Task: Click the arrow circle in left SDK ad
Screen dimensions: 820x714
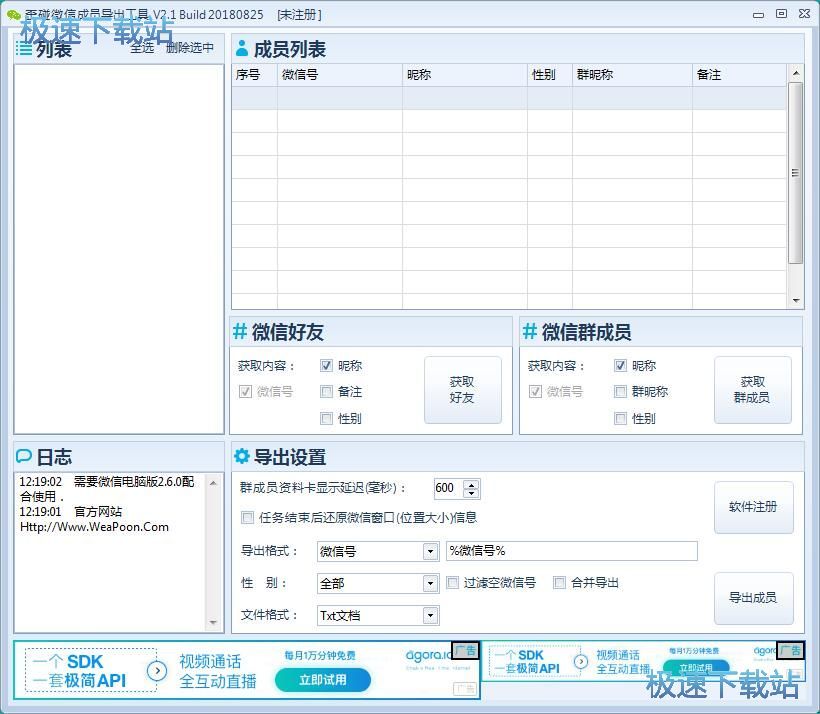Action: click(157, 671)
